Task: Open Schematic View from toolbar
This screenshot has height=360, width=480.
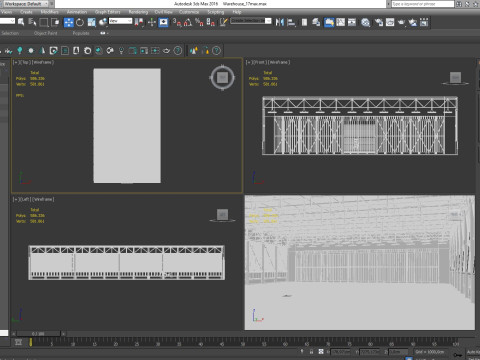Action: [352, 22]
